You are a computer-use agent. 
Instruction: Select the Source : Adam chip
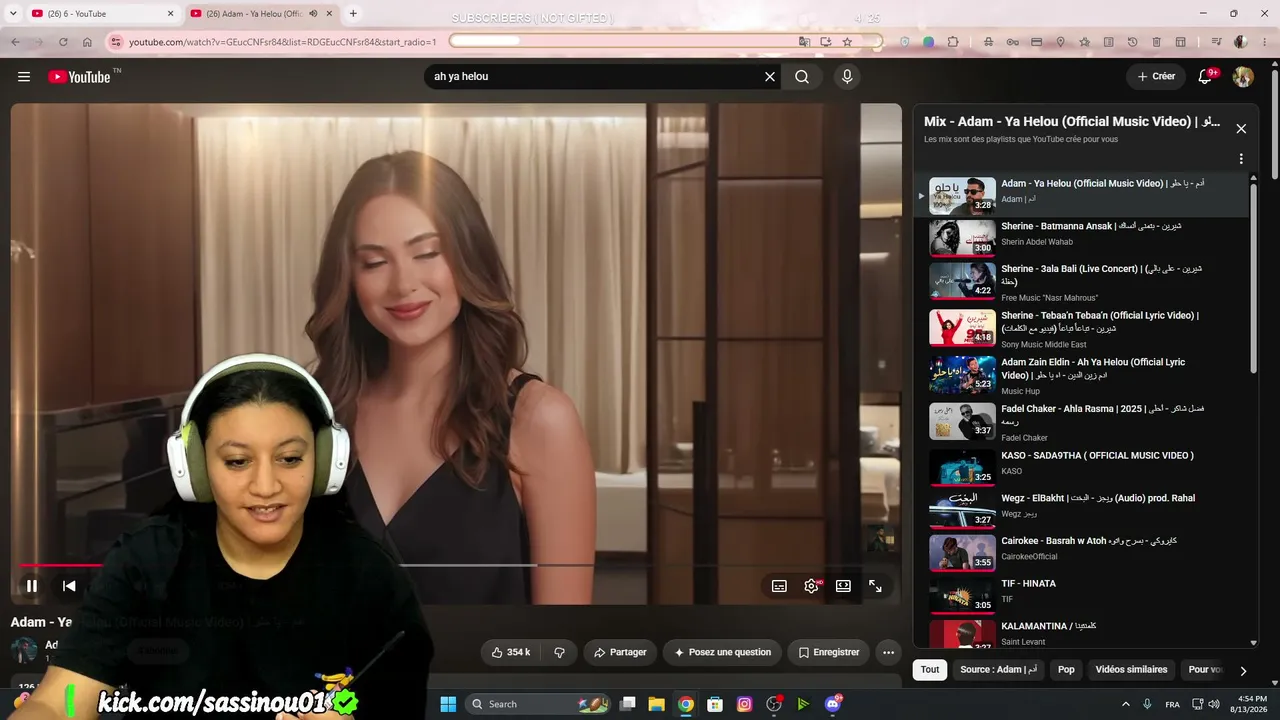999,670
